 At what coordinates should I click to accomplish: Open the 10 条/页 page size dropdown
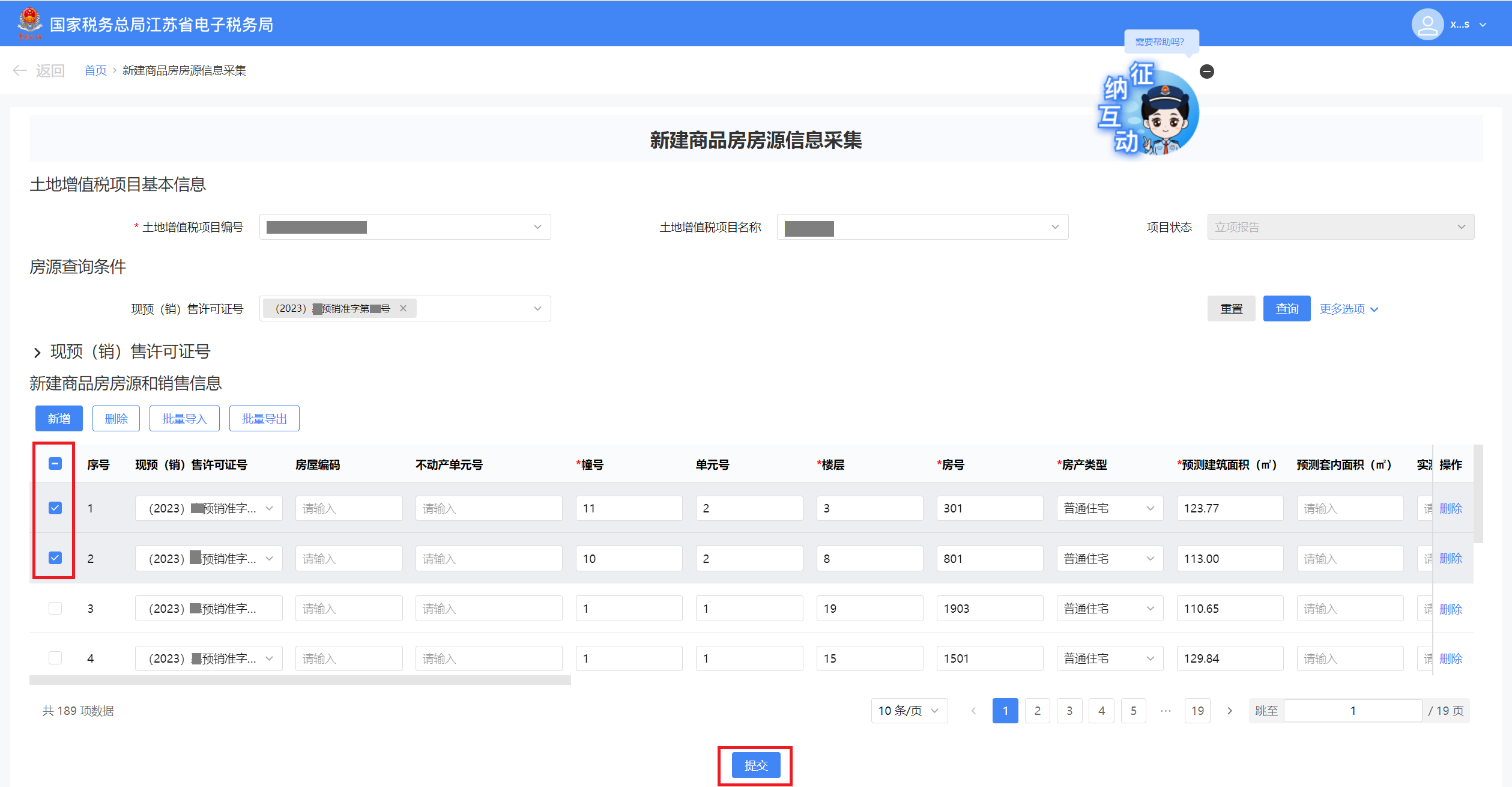[x=909, y=711]
